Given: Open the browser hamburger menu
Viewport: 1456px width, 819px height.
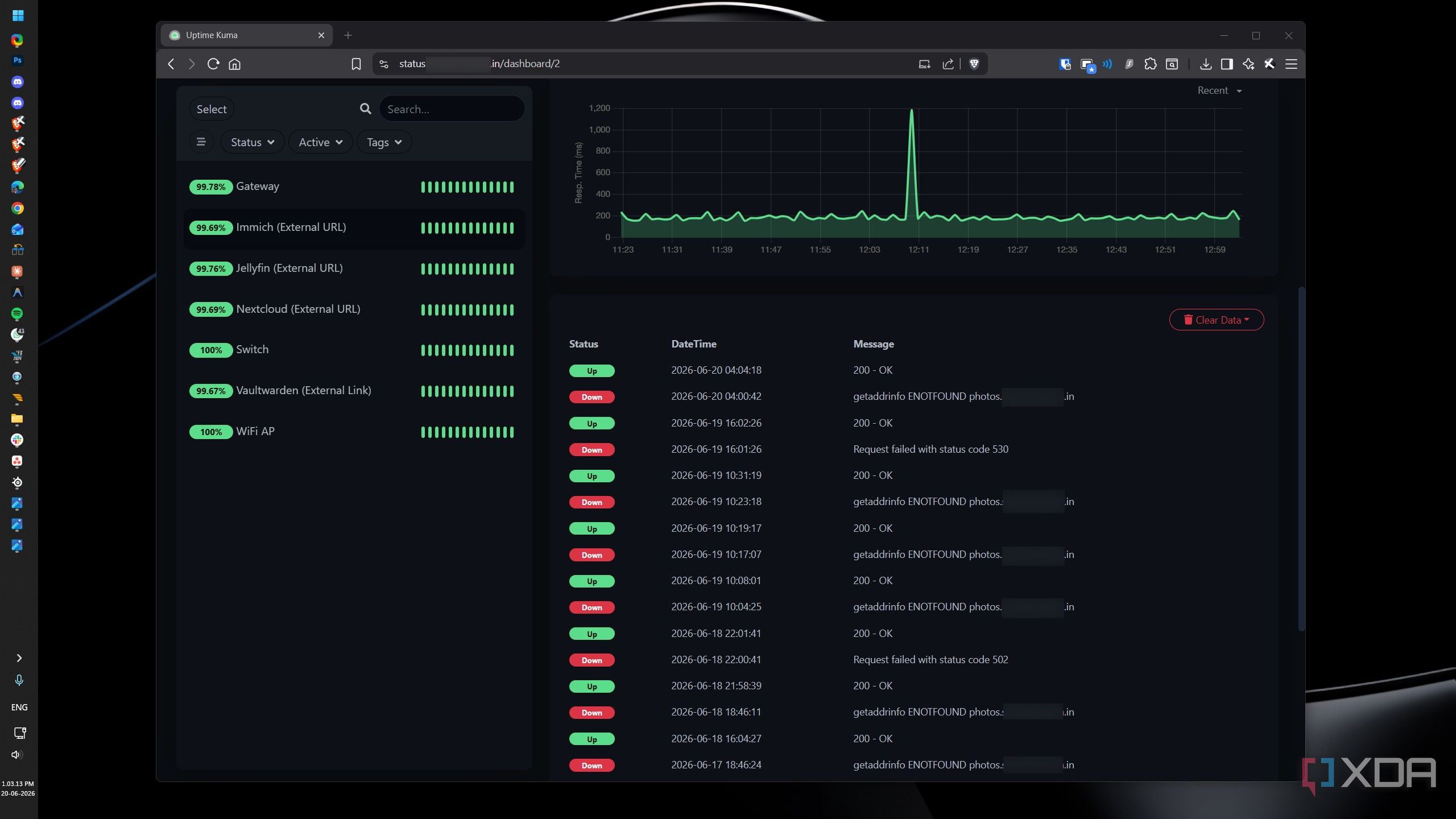Looking at the screenshot, I should (x=1291, y=64).
